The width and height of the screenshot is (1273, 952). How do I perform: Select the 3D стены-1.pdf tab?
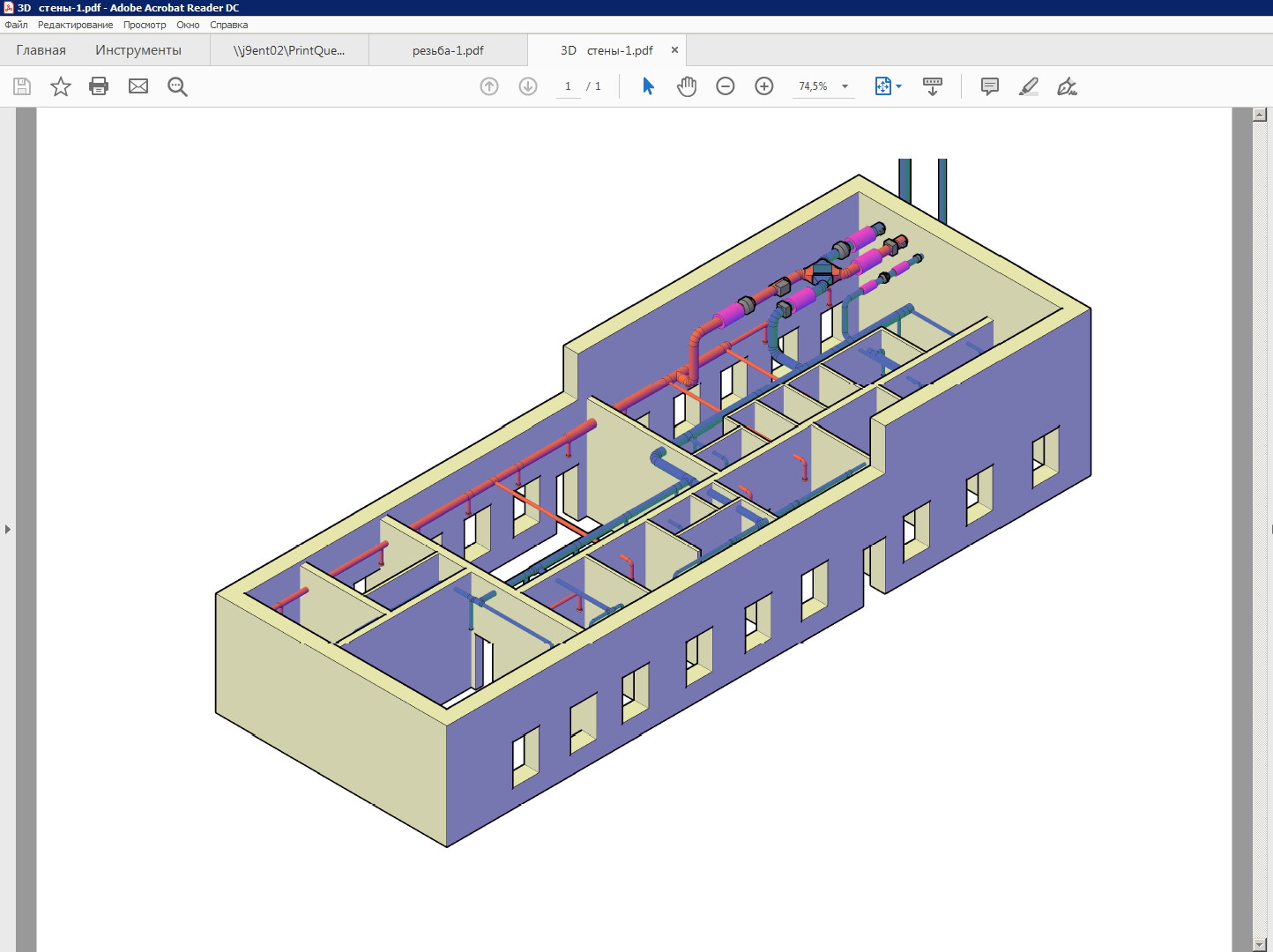click(607, 50)
